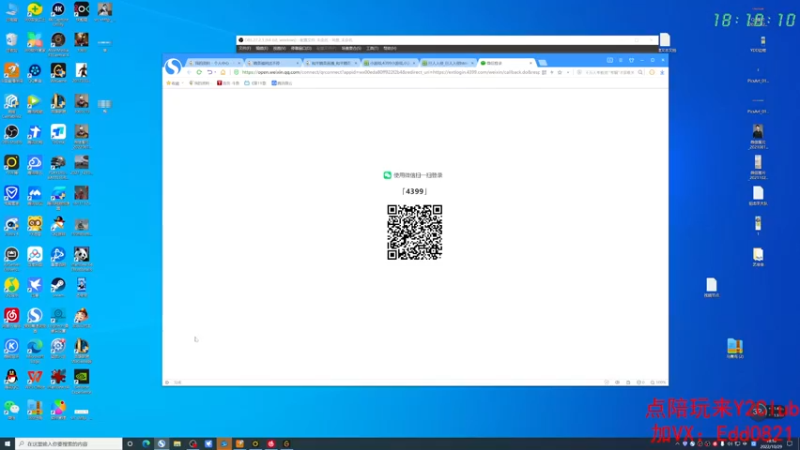Open the taskbar Edge icon
800x450 pixels.
pyautogui.click(x=146, y=444)
